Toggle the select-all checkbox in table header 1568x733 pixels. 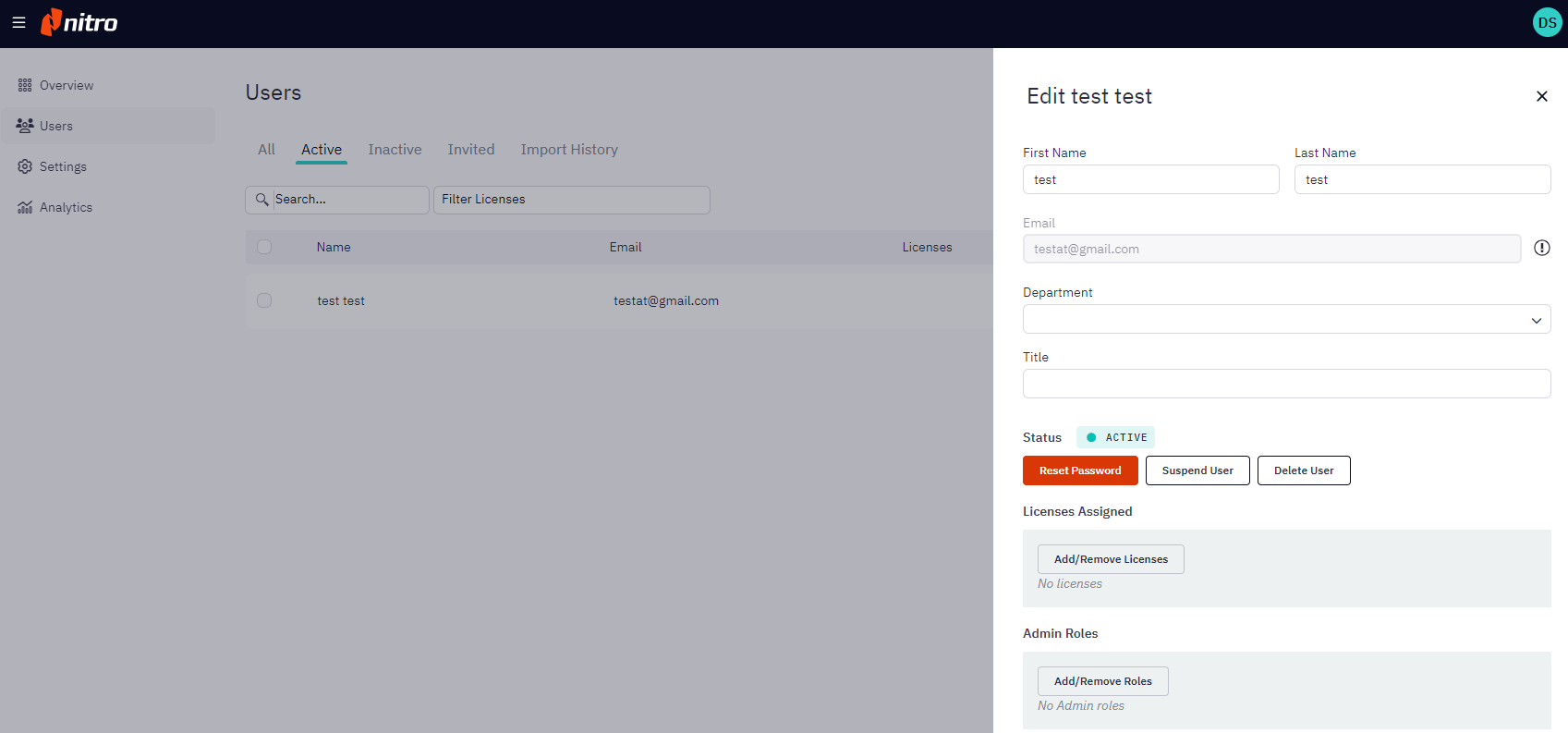click(264, 247)
